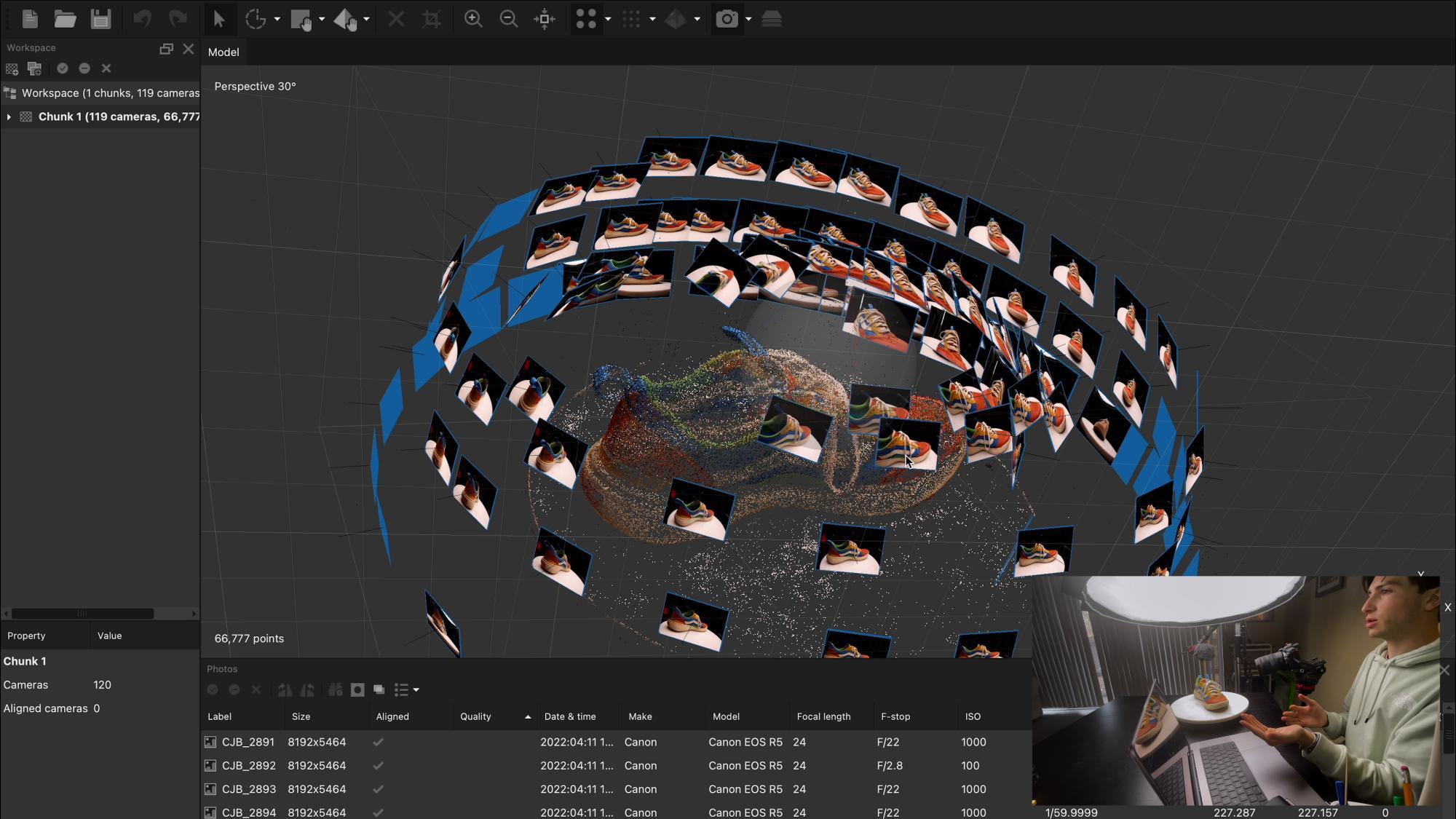1456x819 pixels.
Task: Open model view mode dropdown arrow
Action: tap(697, 19)
